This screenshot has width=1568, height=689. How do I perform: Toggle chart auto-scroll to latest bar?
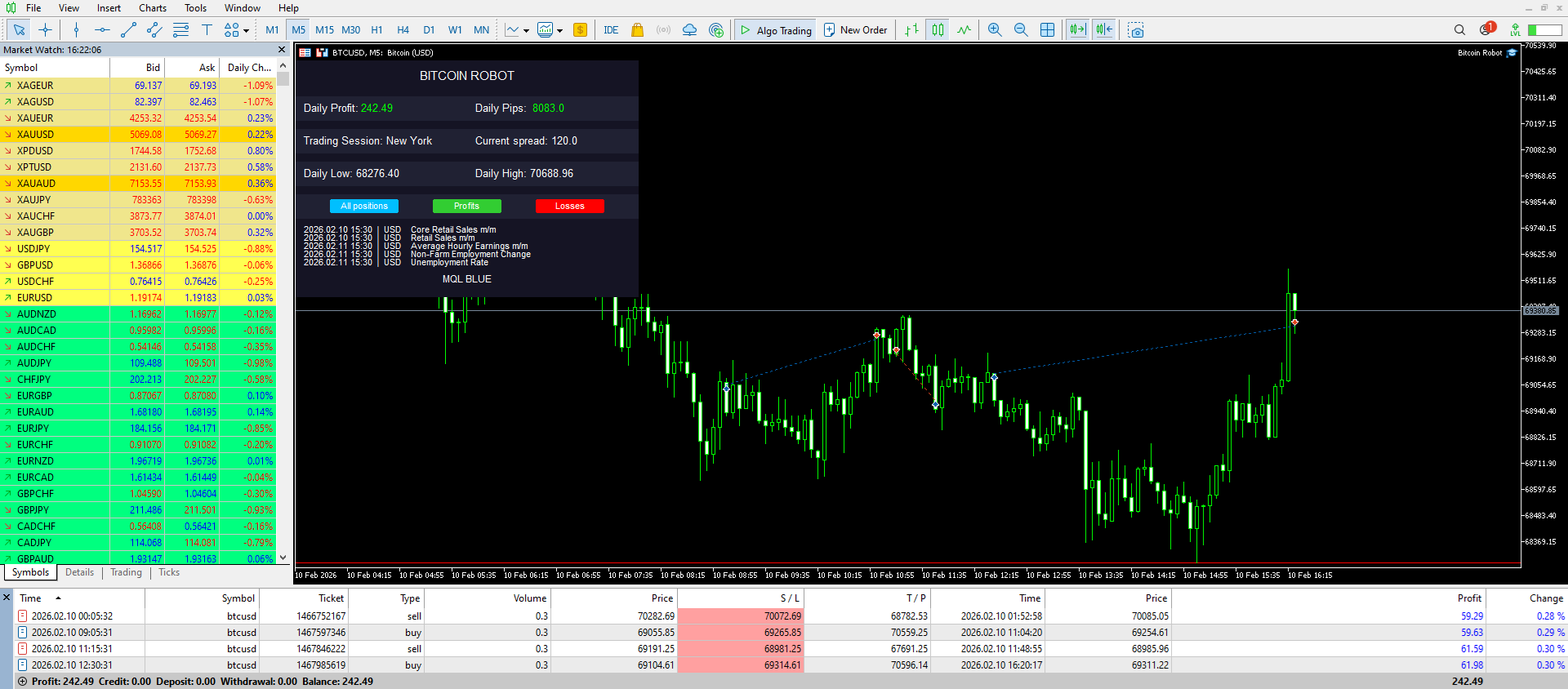(1077, 30)
